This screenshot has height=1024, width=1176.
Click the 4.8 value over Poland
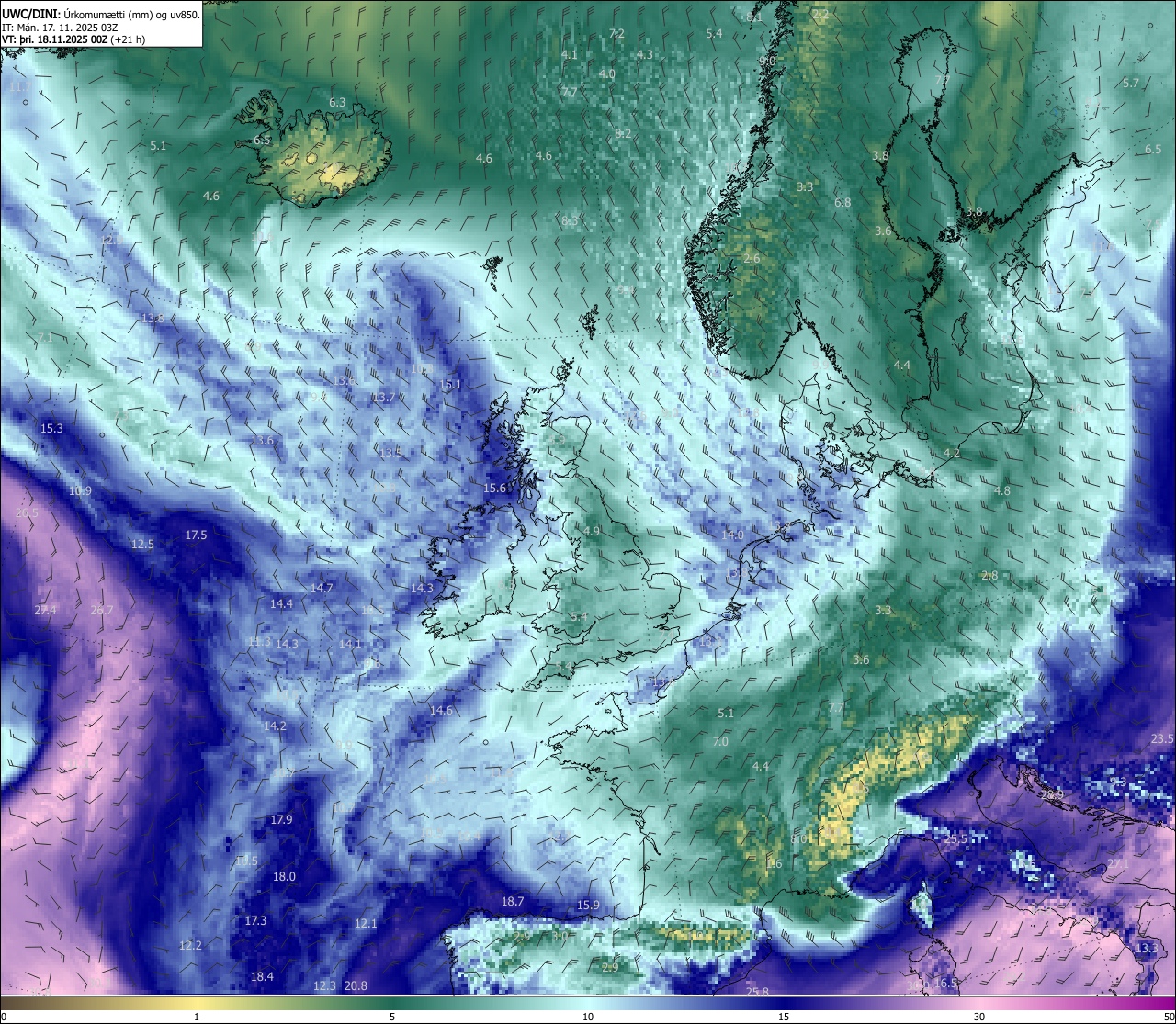pyautogui.click(x=1001, y=491)
